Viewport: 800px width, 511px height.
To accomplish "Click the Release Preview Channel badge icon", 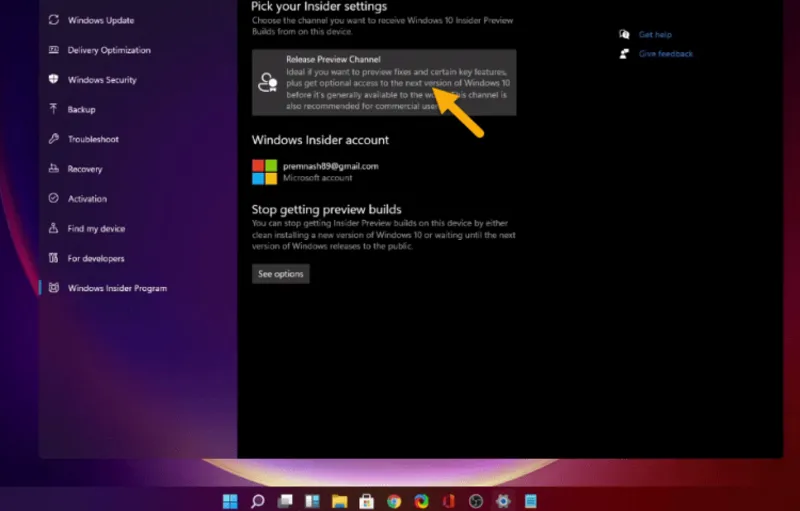I will pos(267,82).
